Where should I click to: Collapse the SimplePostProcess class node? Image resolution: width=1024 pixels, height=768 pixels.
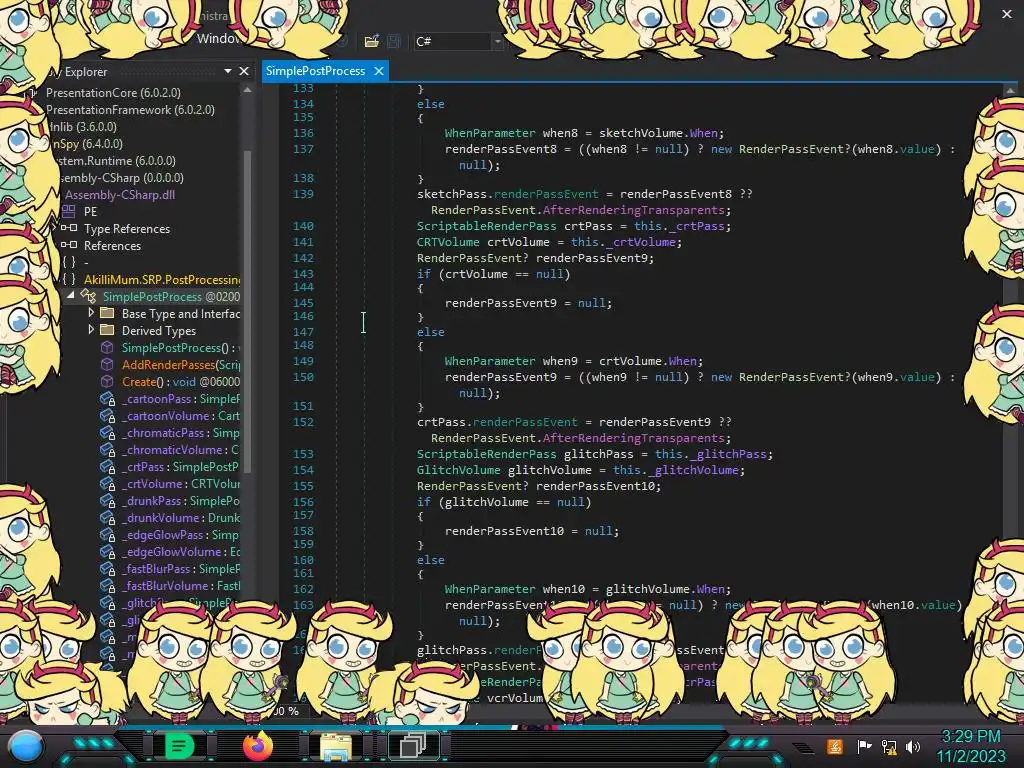pyautogui.click(x=71, y=295)
